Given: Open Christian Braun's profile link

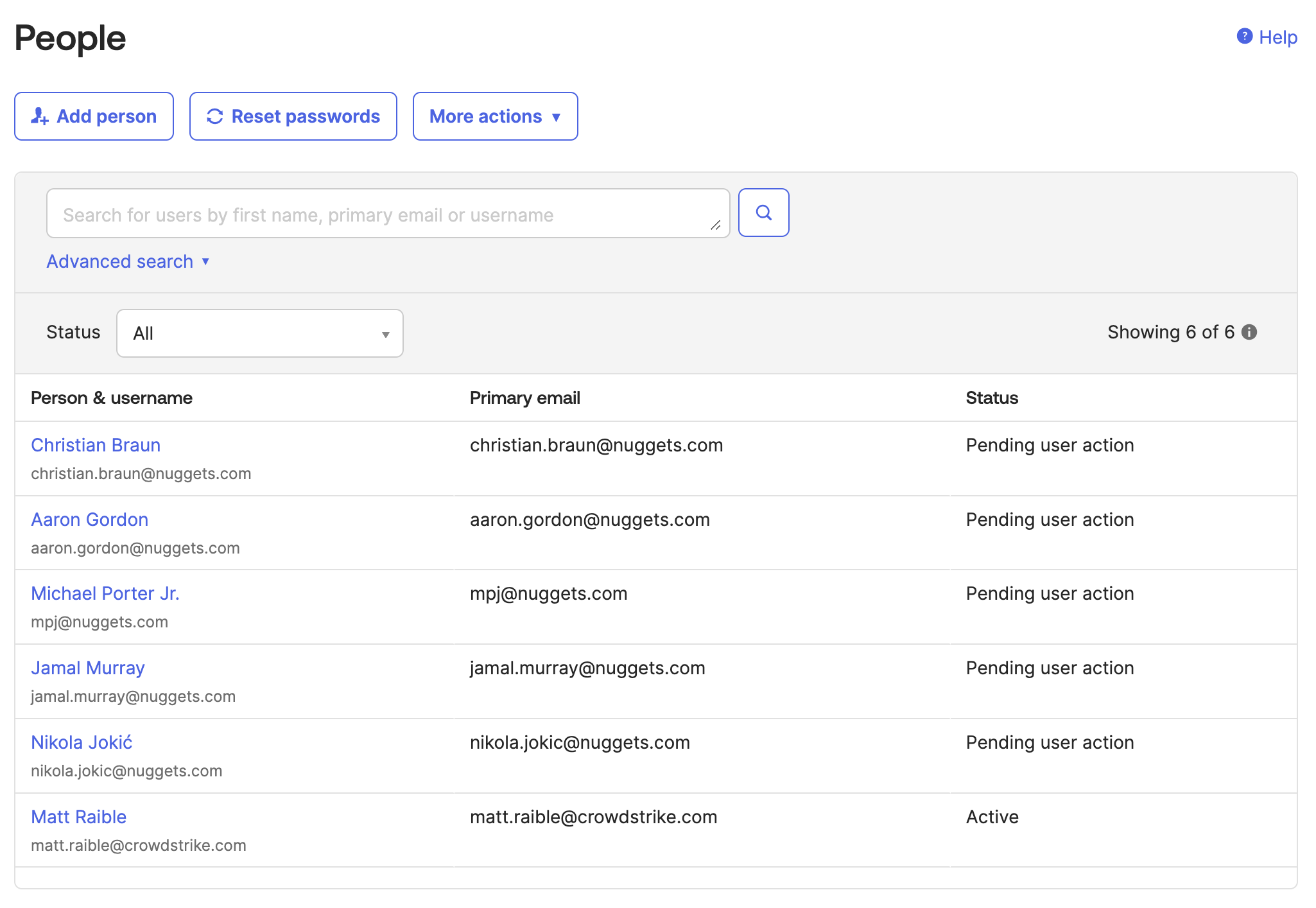Looking at the screenshot, I should coord(96,445).
